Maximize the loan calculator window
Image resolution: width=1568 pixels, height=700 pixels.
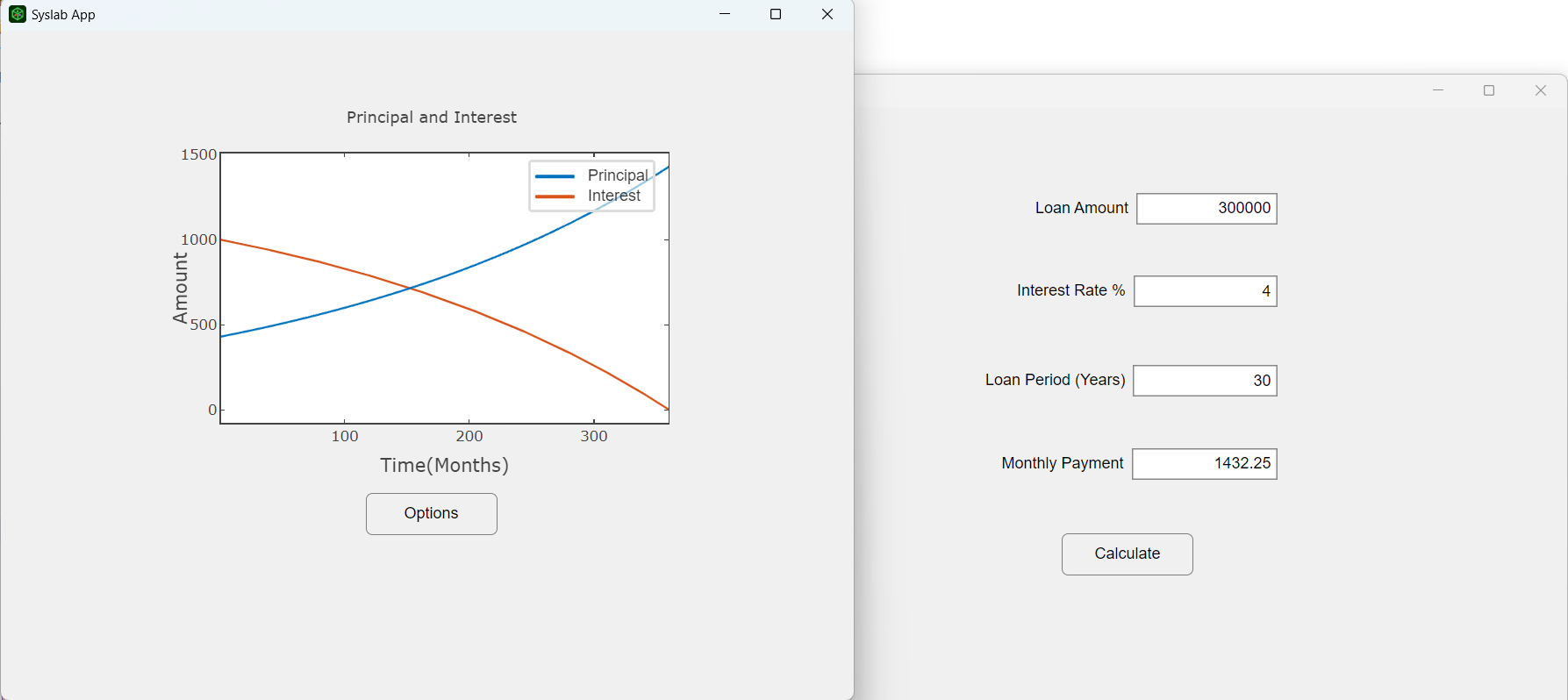coord(1489,90)
